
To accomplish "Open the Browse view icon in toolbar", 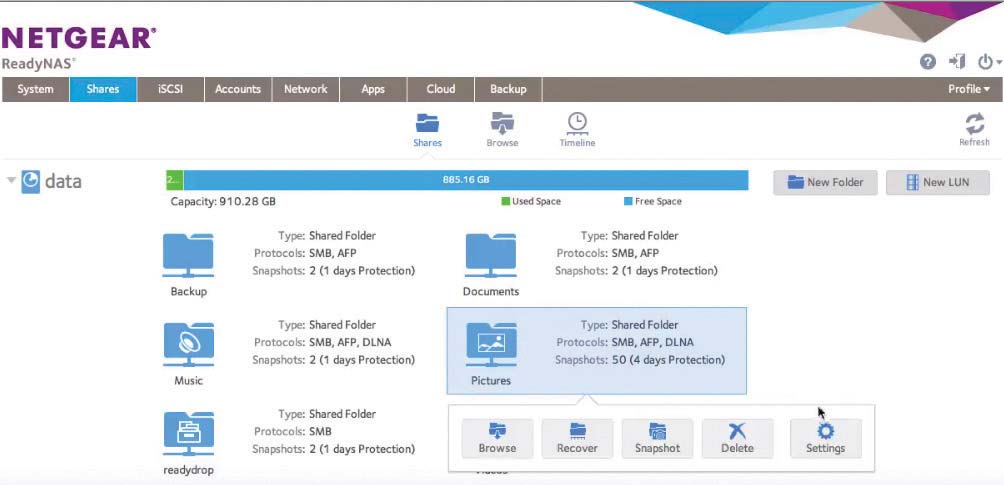I will 502,130.
